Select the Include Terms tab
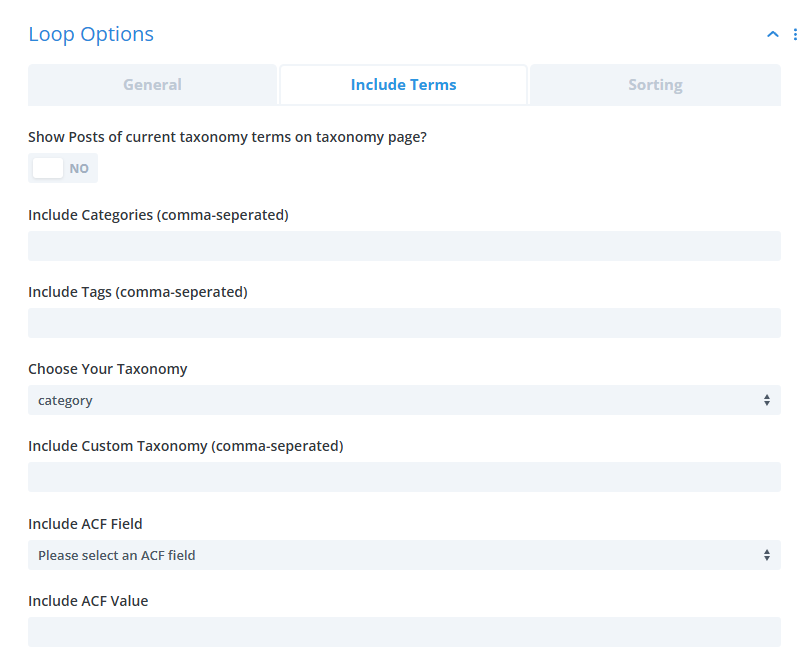The height and width of the screenshot is (656, 810). (403, 84)
